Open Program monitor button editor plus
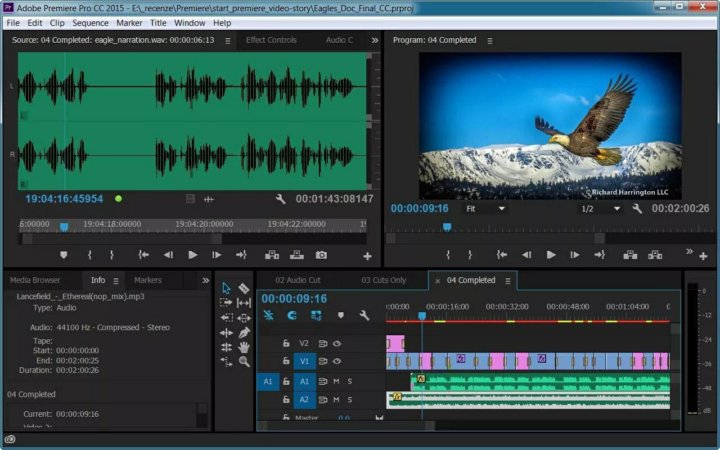 [703, 256]
